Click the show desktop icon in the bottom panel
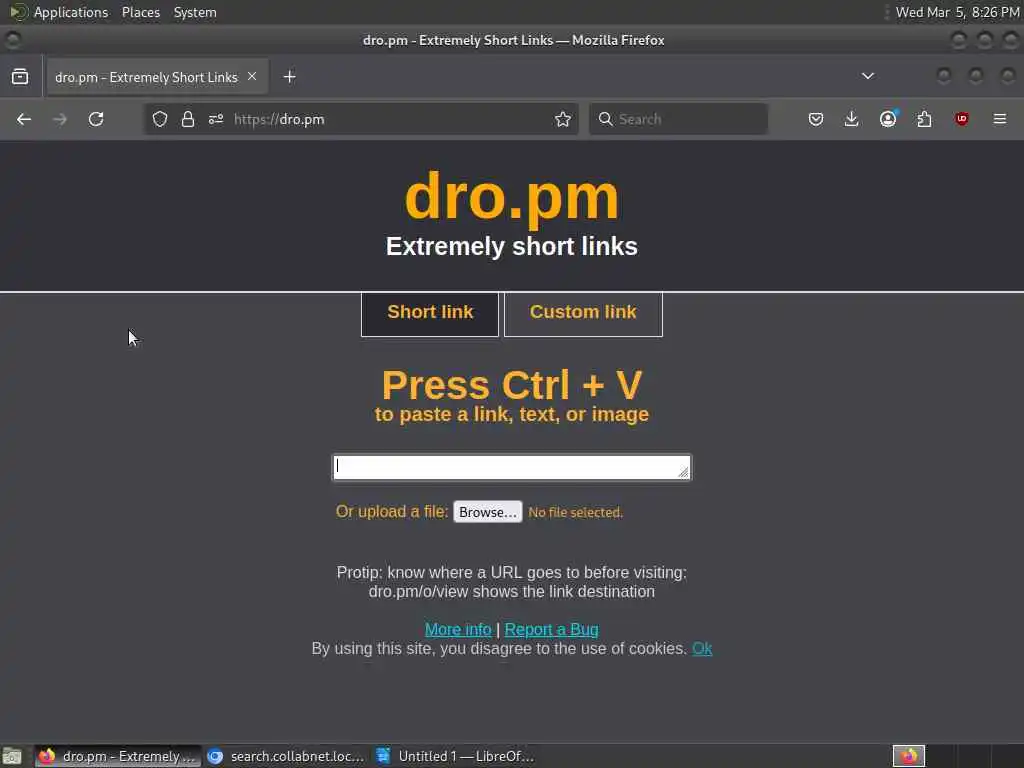 pyautogui.click(x=12, y=756)
